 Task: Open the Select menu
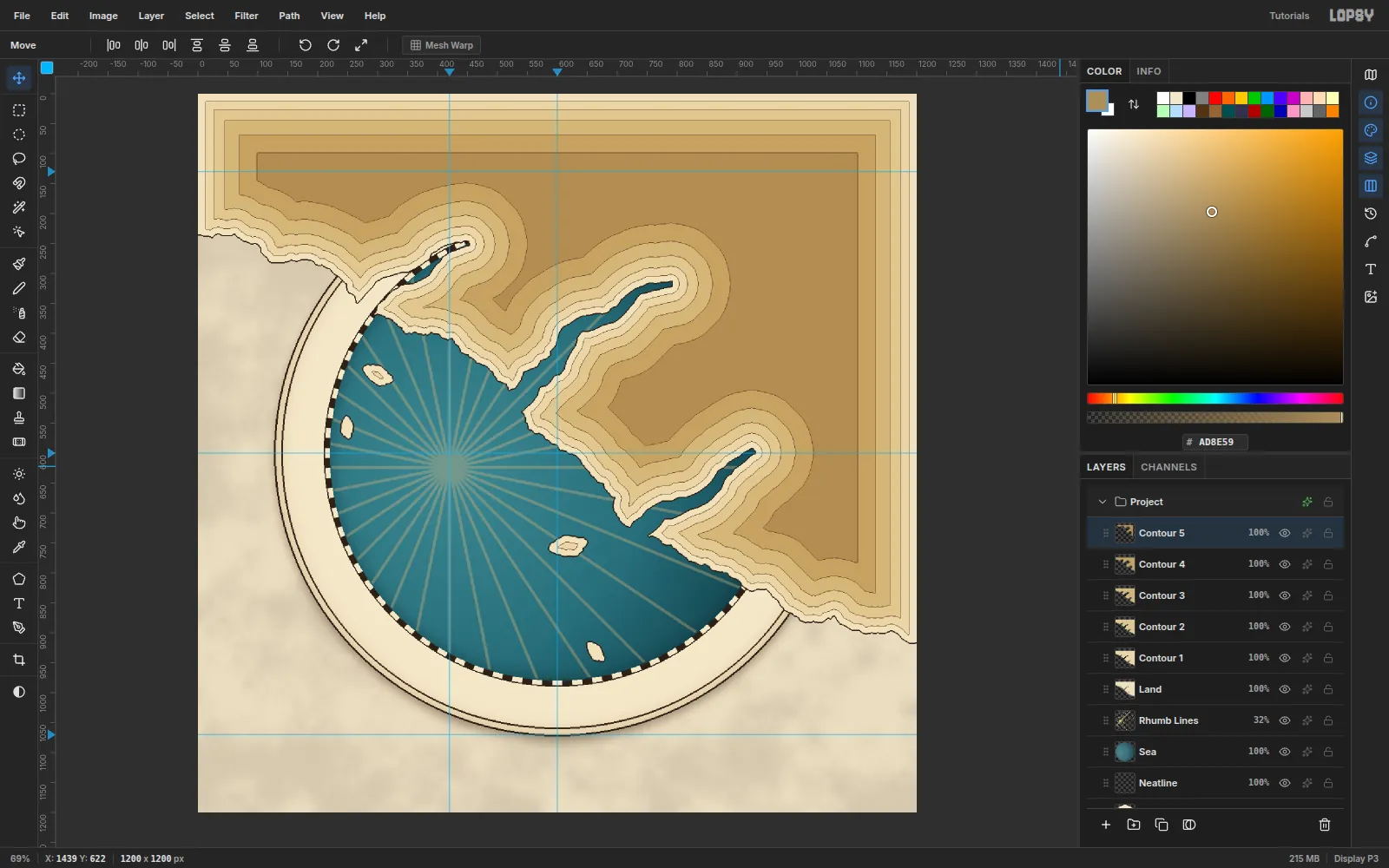[200, 16]
